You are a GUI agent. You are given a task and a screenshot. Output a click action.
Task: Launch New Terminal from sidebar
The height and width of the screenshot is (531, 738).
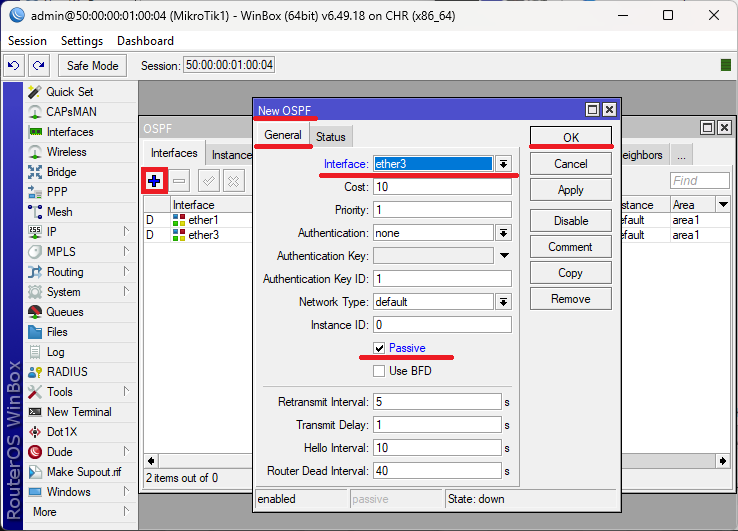[79, 412]
